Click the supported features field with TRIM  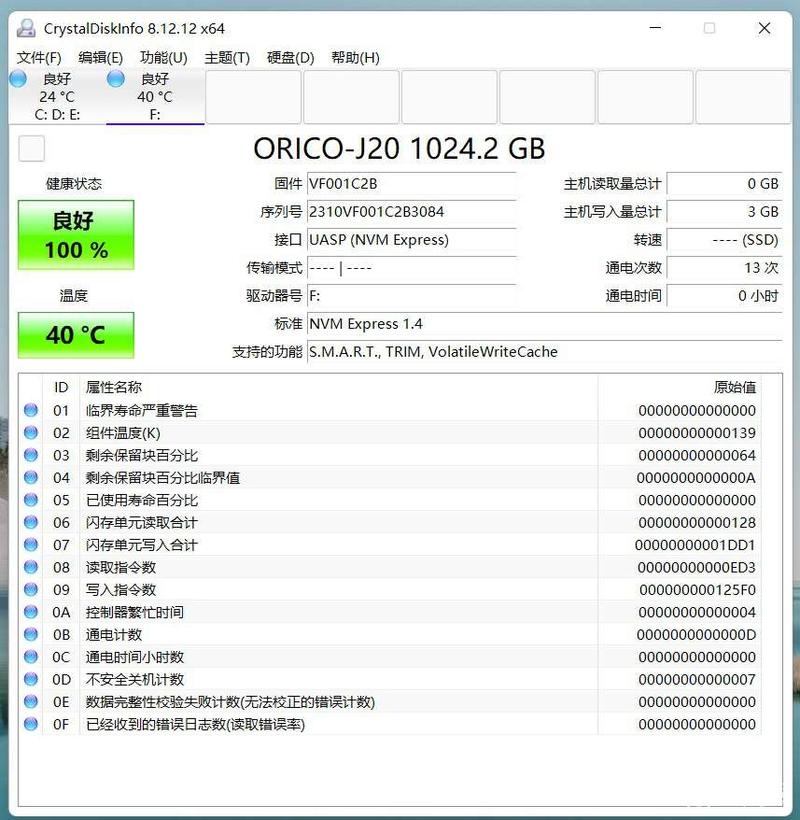coord(544,352)
